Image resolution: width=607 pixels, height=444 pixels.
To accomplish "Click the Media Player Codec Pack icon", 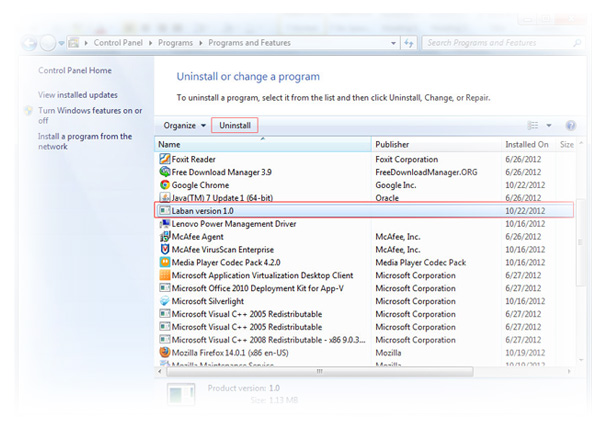I will click(164, 262).
